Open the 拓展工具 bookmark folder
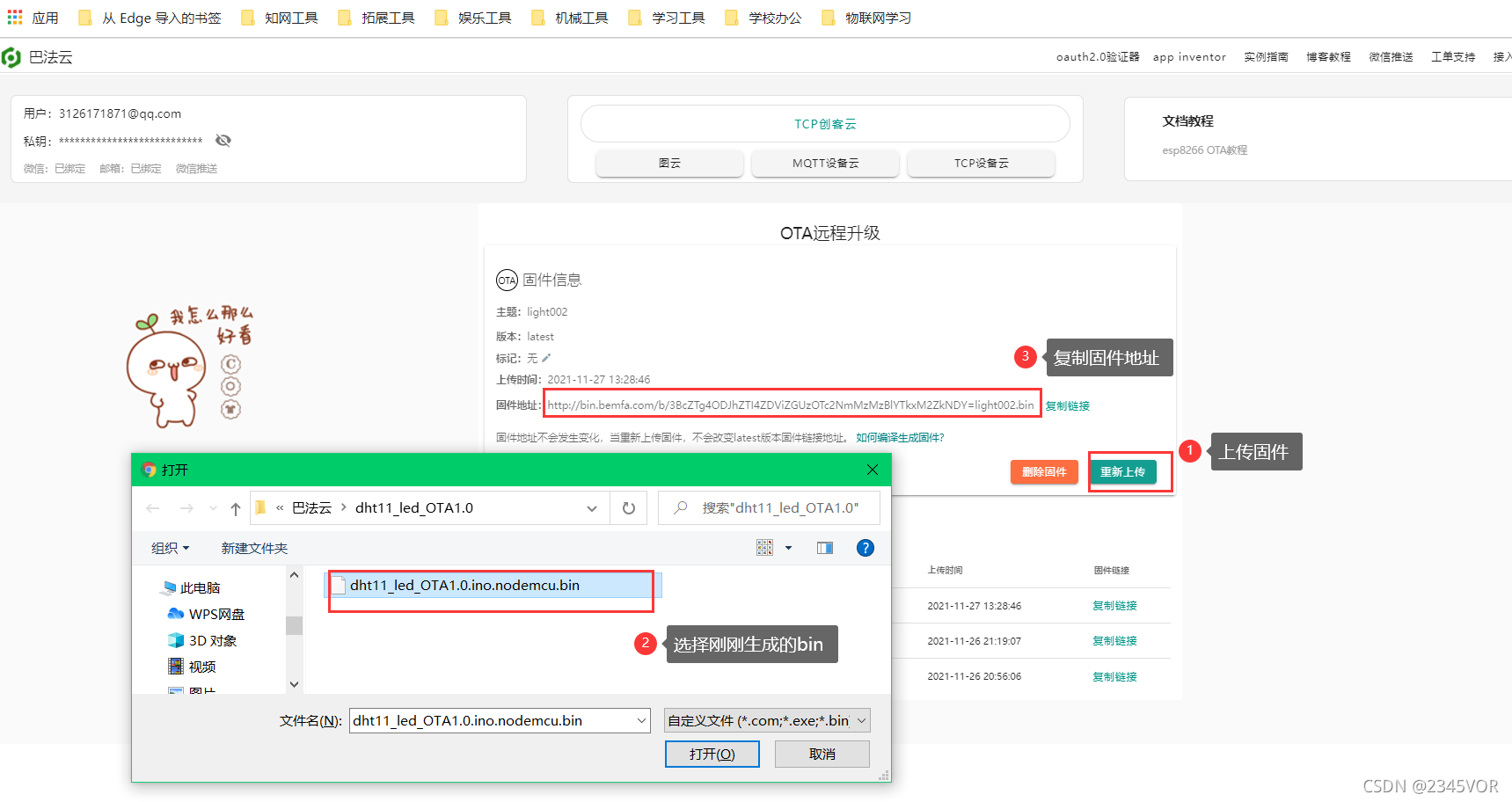Screen dimensions: 1512x802 coord(376,18)
